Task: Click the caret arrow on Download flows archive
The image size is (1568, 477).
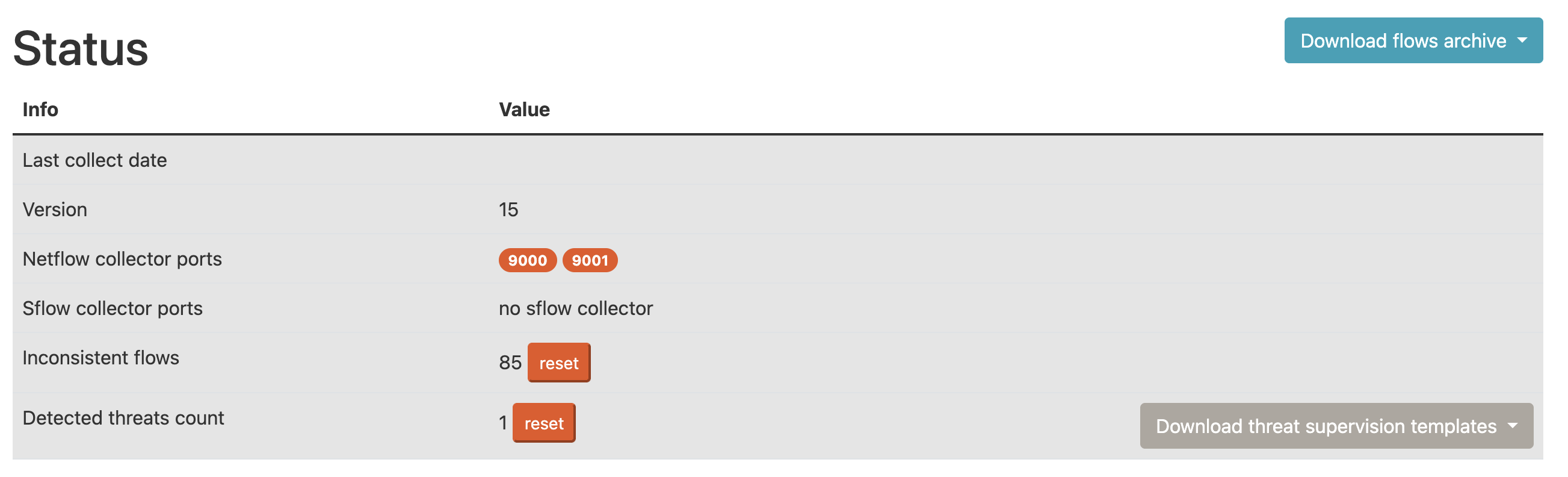Action: coord(1522,41)
